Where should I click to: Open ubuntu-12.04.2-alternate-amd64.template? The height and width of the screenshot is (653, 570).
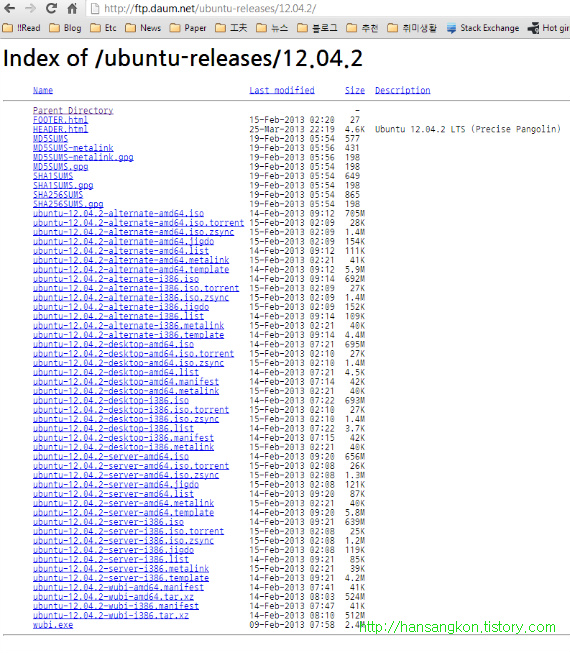[131, 269]
